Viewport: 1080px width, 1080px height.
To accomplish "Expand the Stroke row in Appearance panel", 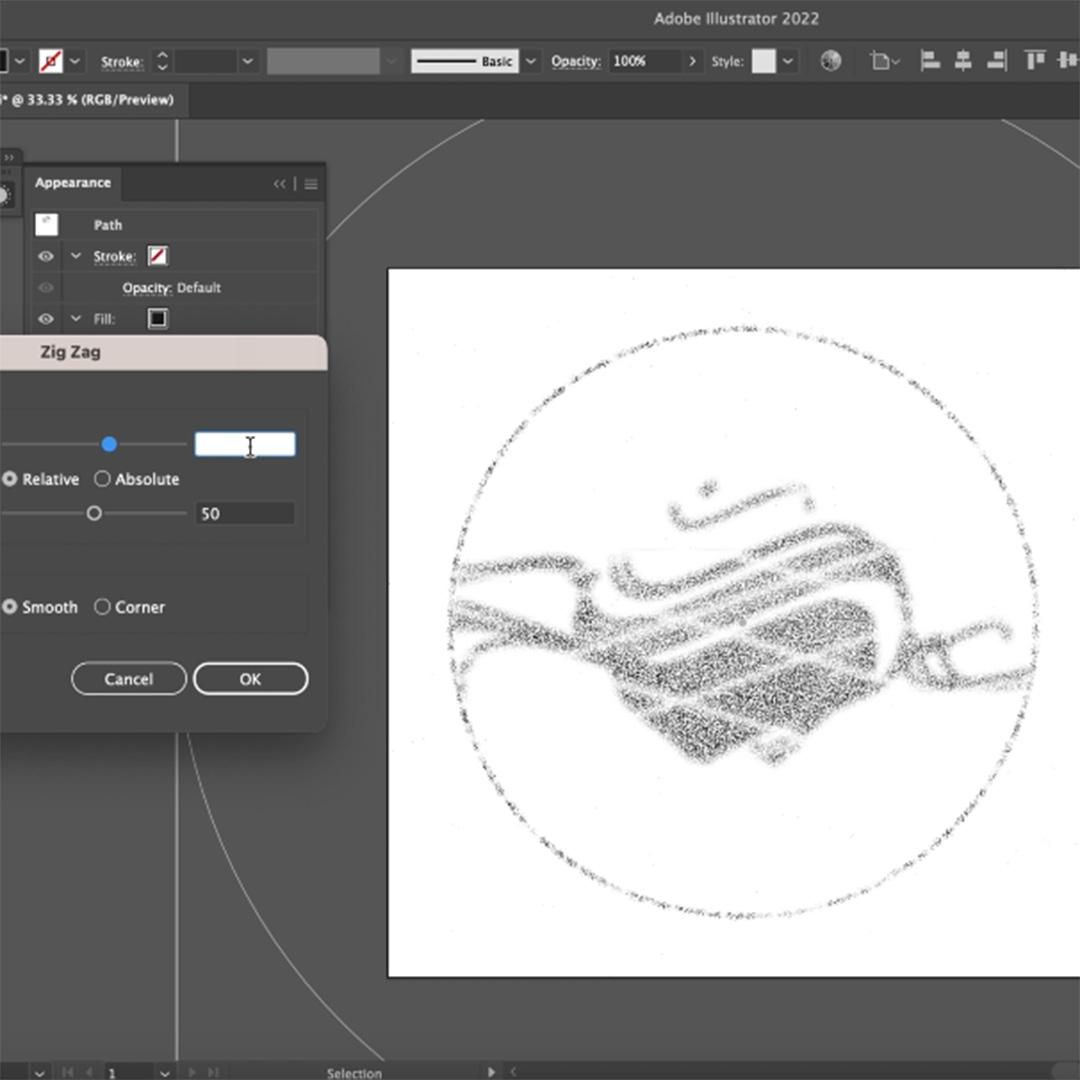I will point(76,257).
